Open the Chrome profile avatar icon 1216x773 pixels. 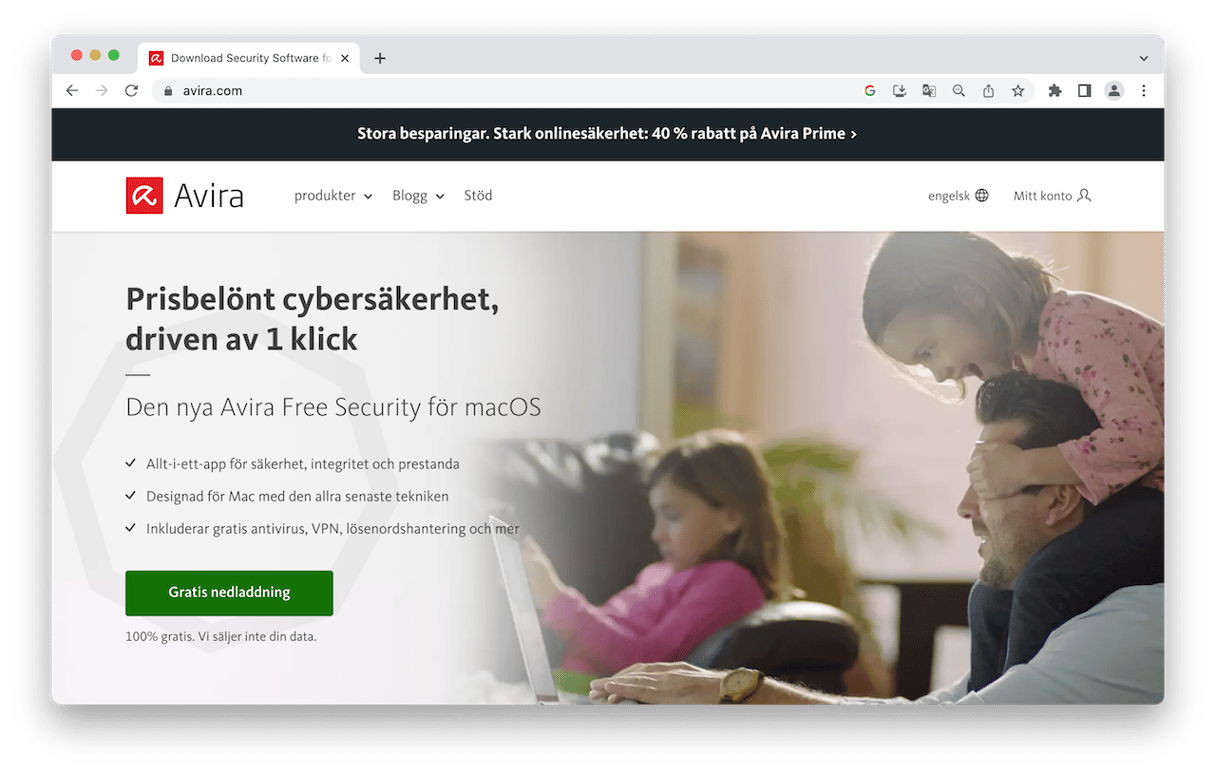[1114, 91]
